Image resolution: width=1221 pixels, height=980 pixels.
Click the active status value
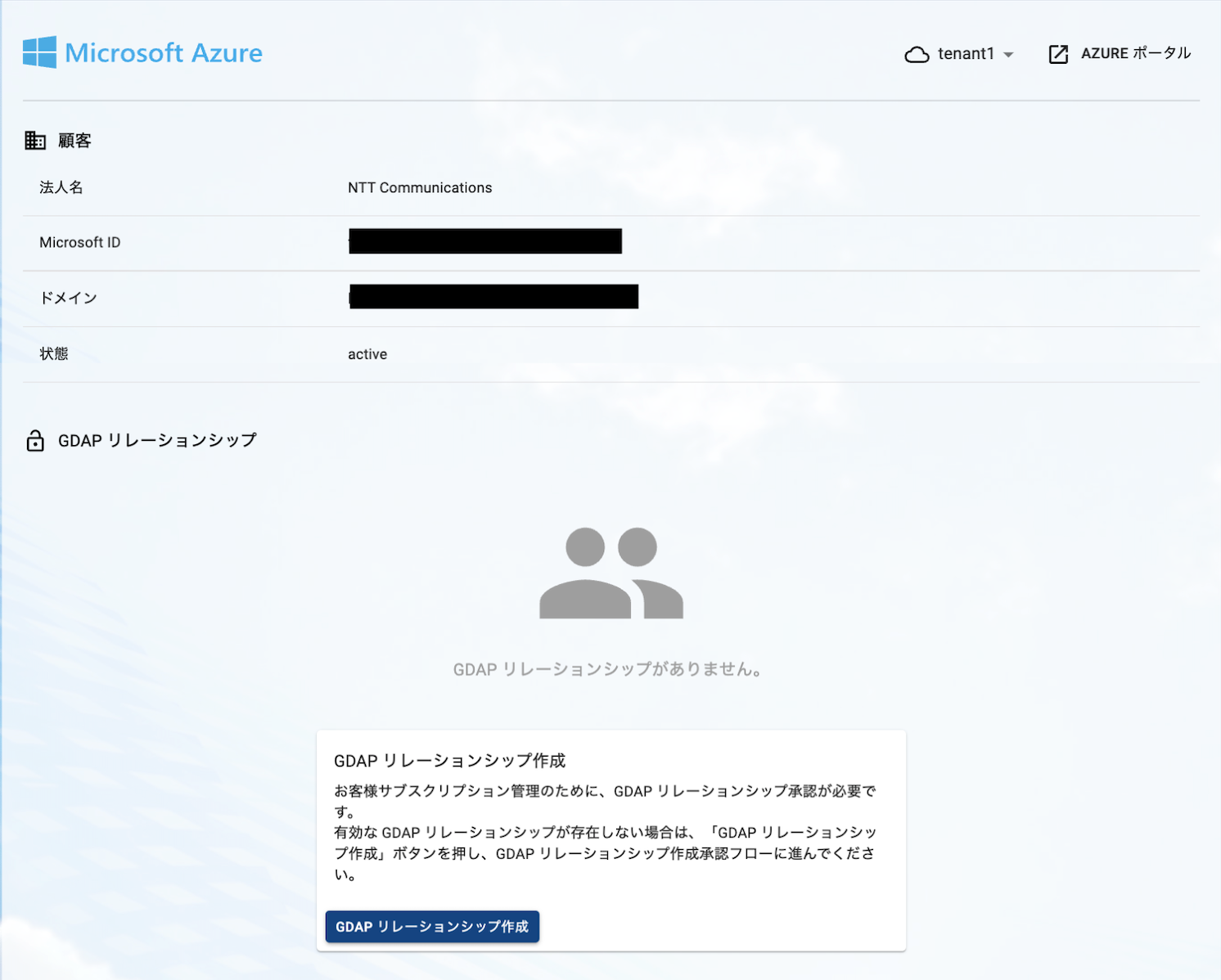pos(367,354)
